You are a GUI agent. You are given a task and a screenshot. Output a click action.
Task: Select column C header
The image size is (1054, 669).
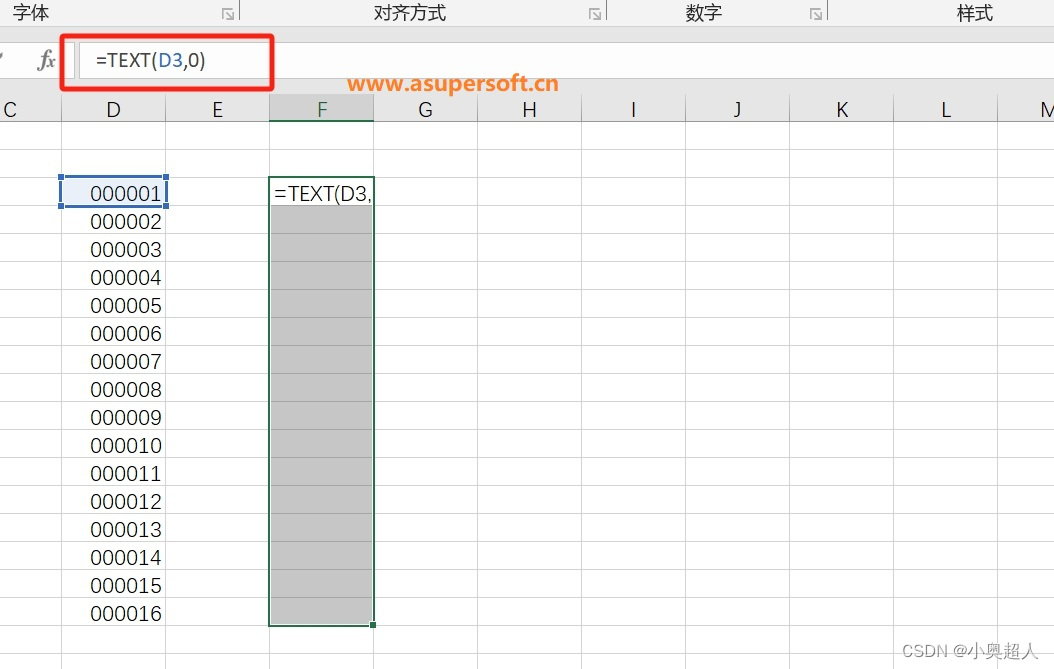click(x=30, y=109)
